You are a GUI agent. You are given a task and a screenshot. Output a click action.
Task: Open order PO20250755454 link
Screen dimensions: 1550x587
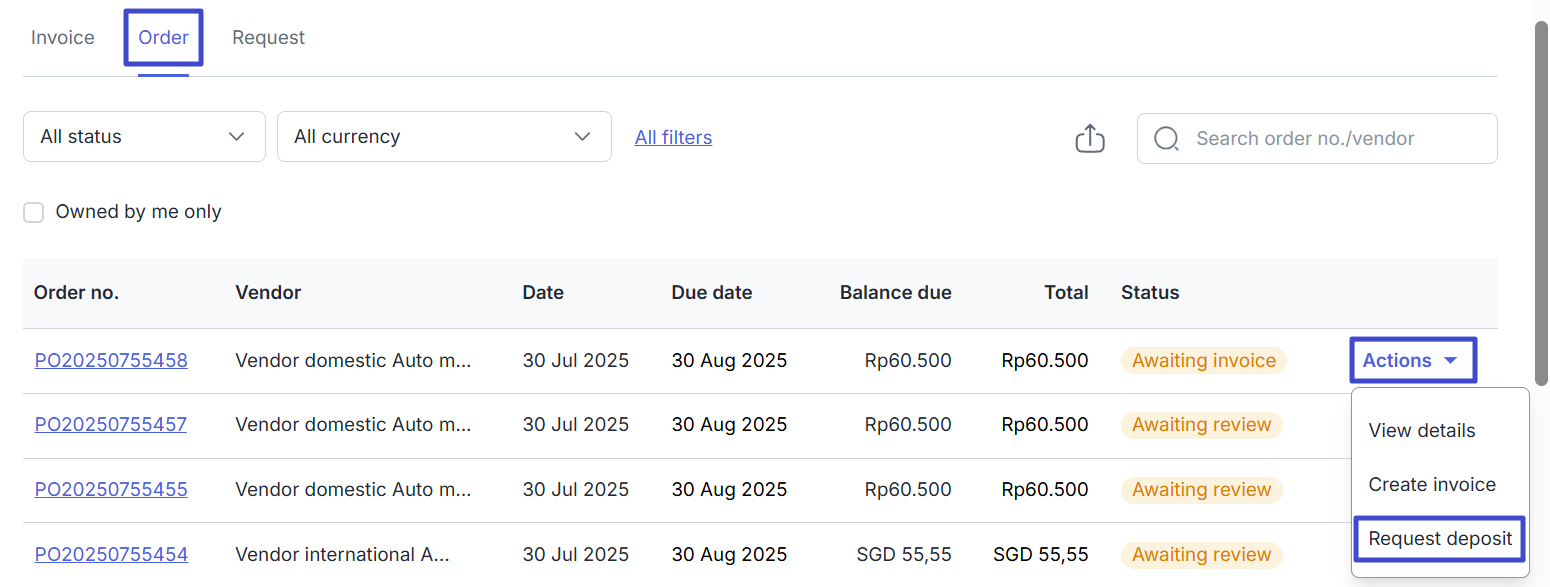111,555
